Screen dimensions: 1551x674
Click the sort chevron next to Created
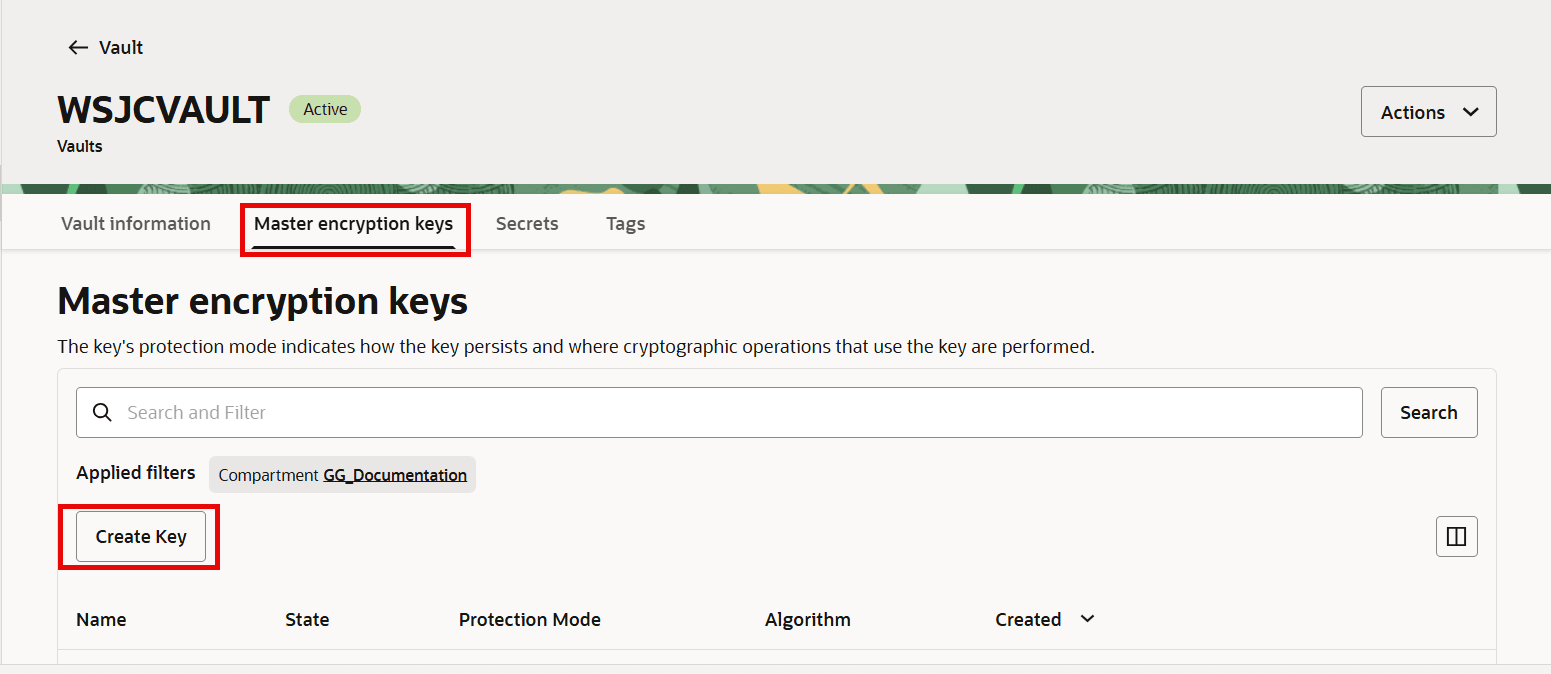tap(1086, 619)
